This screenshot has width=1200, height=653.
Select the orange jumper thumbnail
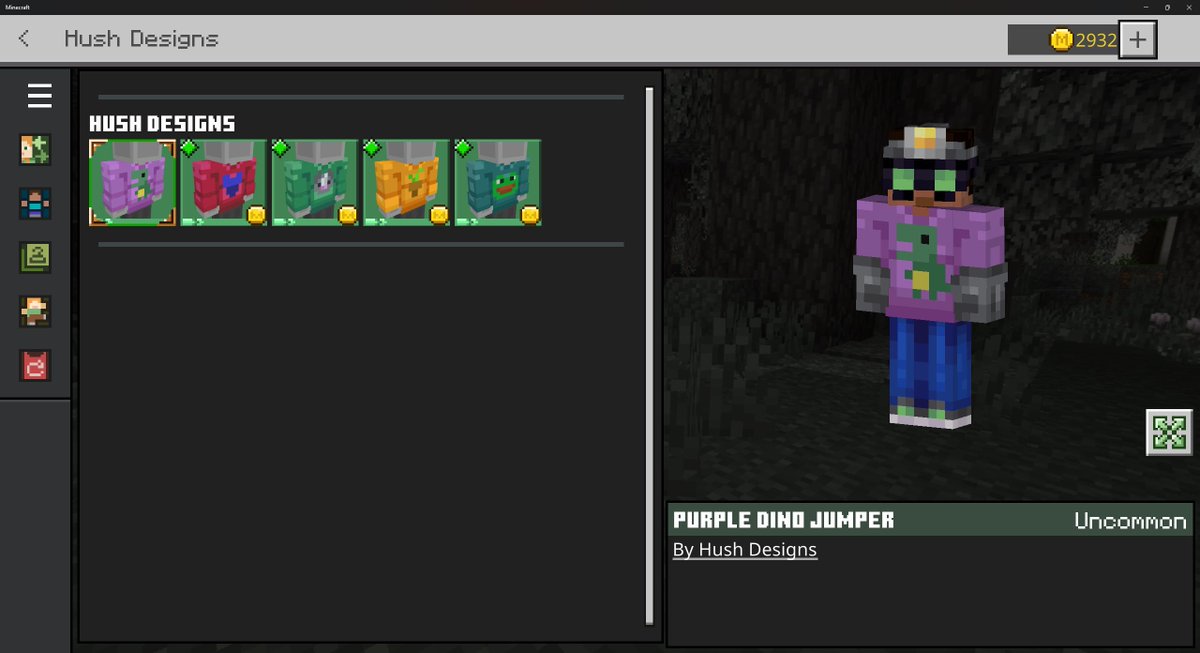(406, 182)
